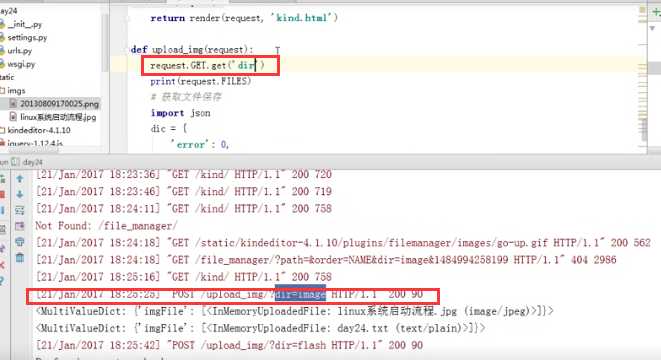Screen dimensions: 661x360
Task: Open help via the question mark icon
Action: click(2, 281)
